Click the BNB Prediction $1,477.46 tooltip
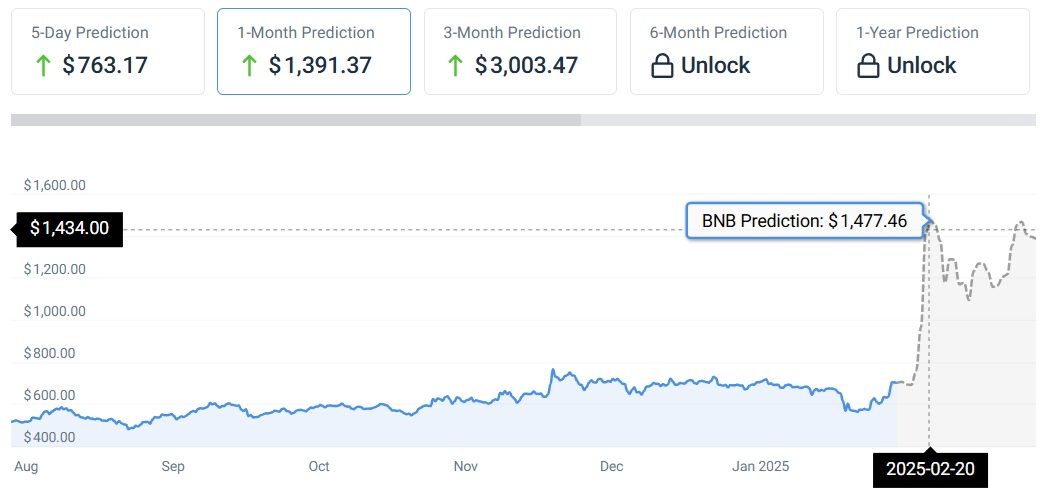This screenshot has height=501, width=1048. point(804,221)
